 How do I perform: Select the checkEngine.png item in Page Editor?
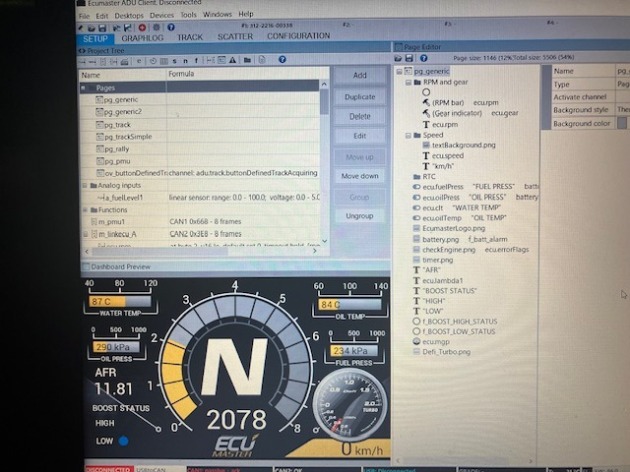tap(471, 249)
